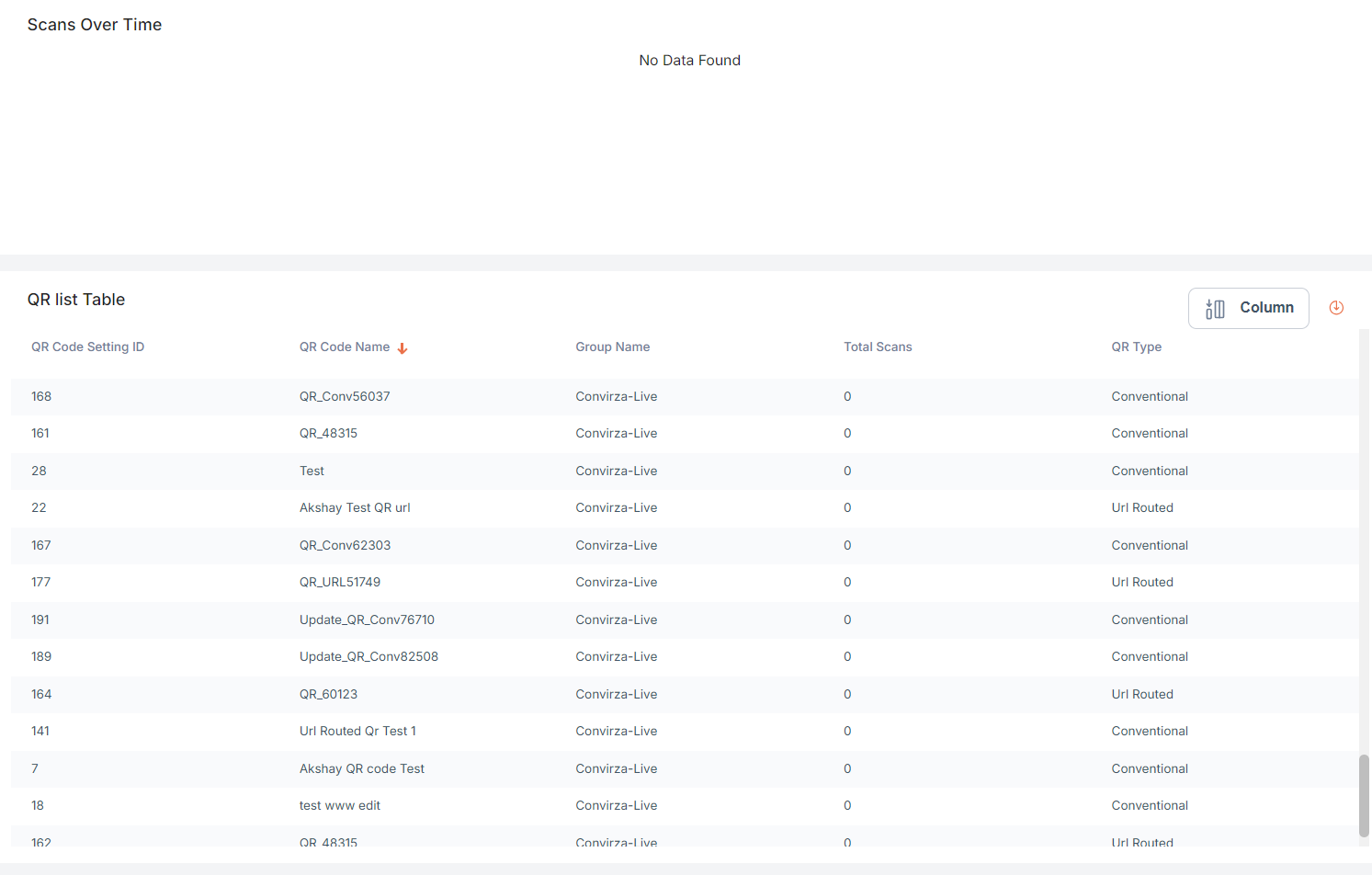Sort by QR Code Setting ID header
The image size is (1372, 875).
(x=87, y=347)
